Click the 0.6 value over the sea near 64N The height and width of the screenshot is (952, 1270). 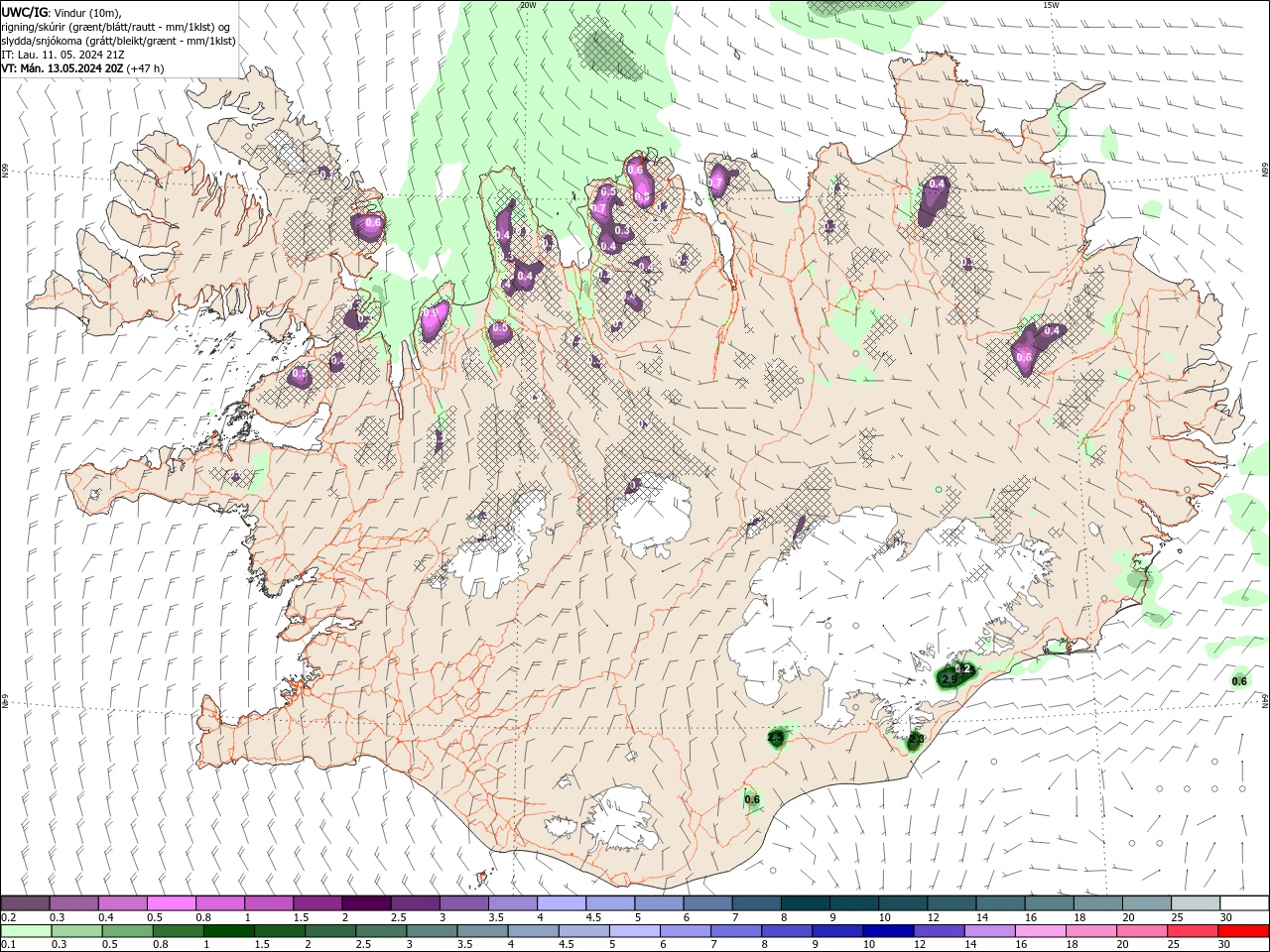coord(1239,680)
